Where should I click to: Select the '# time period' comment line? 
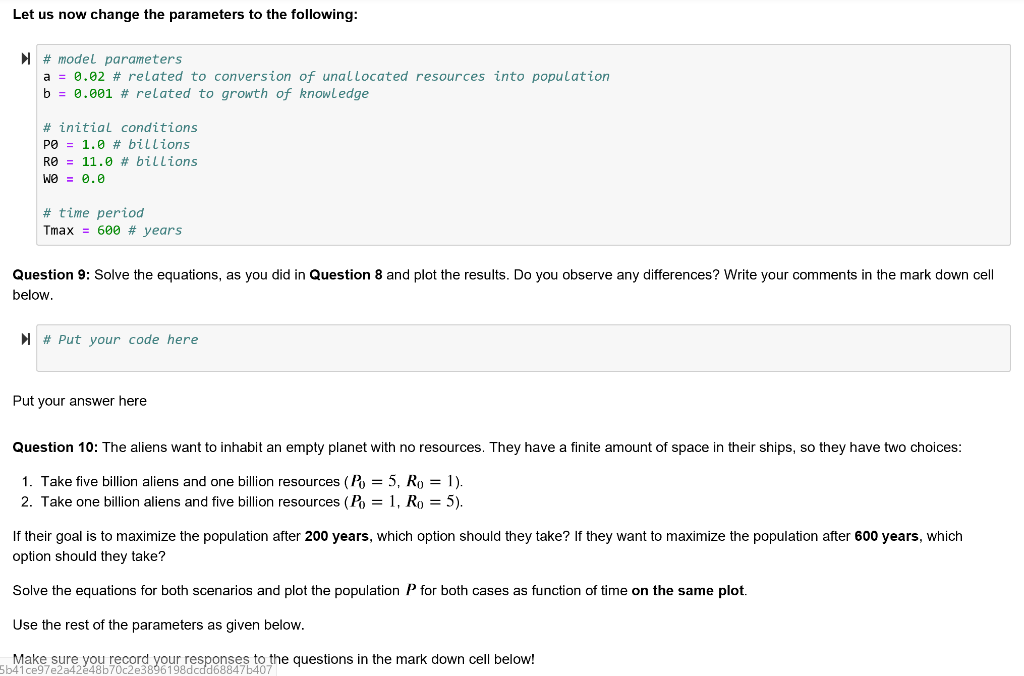coord(94,213)
